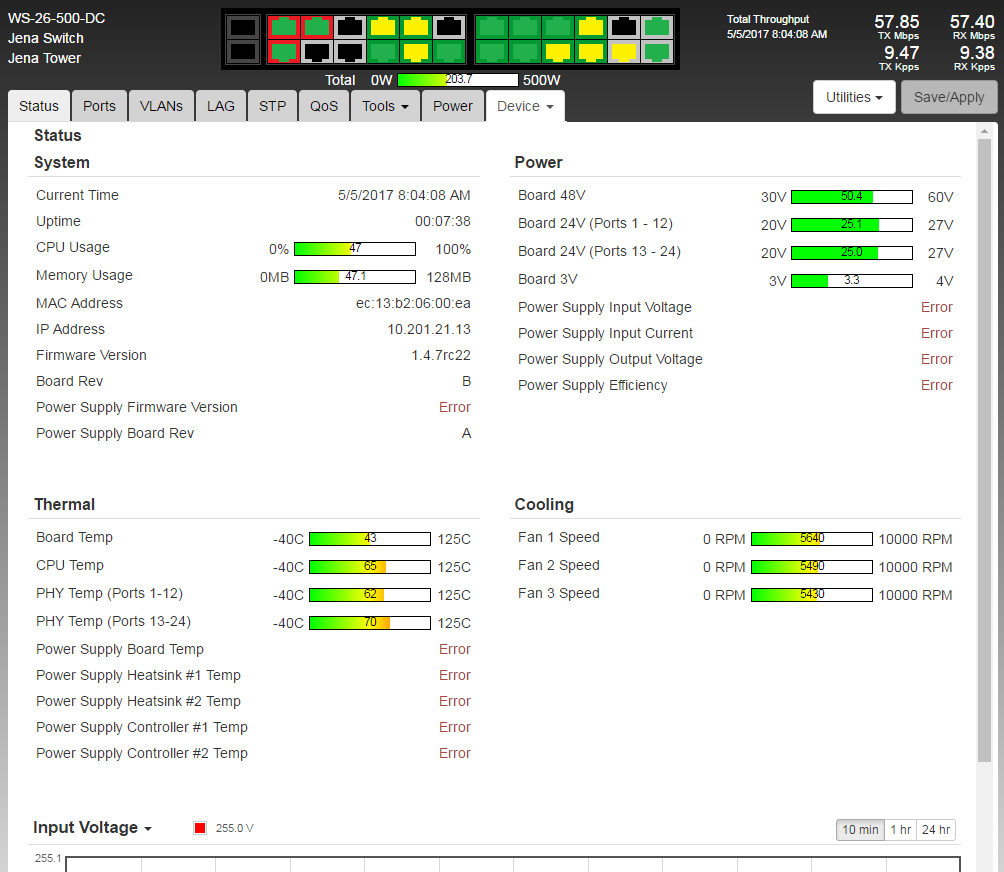Switch graph range to 10 min
Screen dimensions: 1004x872
(x=860, y=830)
